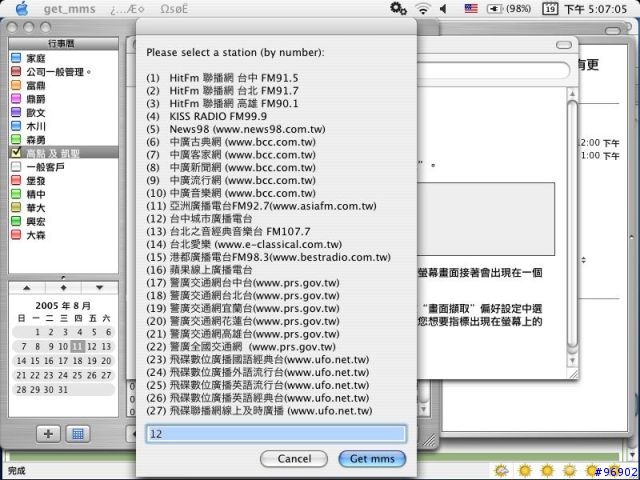This screenshot has height=480, width=640.
Task: Click the 行事曆 list header
Action: (63, 43)
